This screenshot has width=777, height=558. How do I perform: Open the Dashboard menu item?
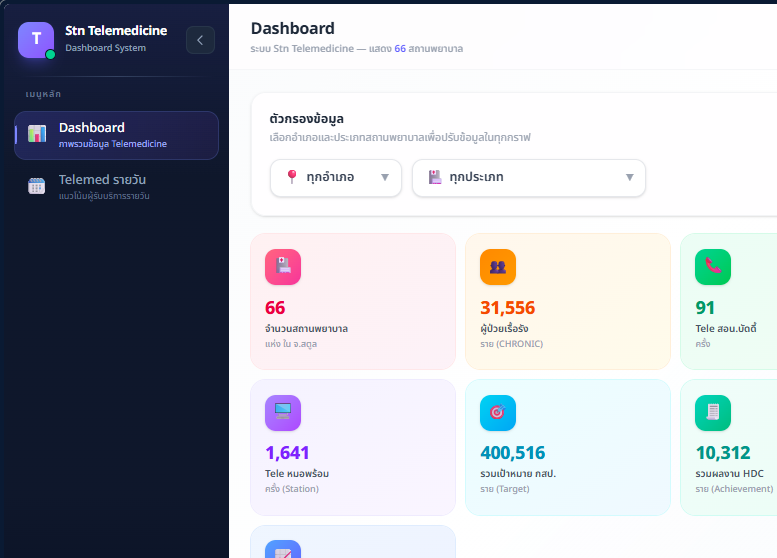tap(116, 135)
